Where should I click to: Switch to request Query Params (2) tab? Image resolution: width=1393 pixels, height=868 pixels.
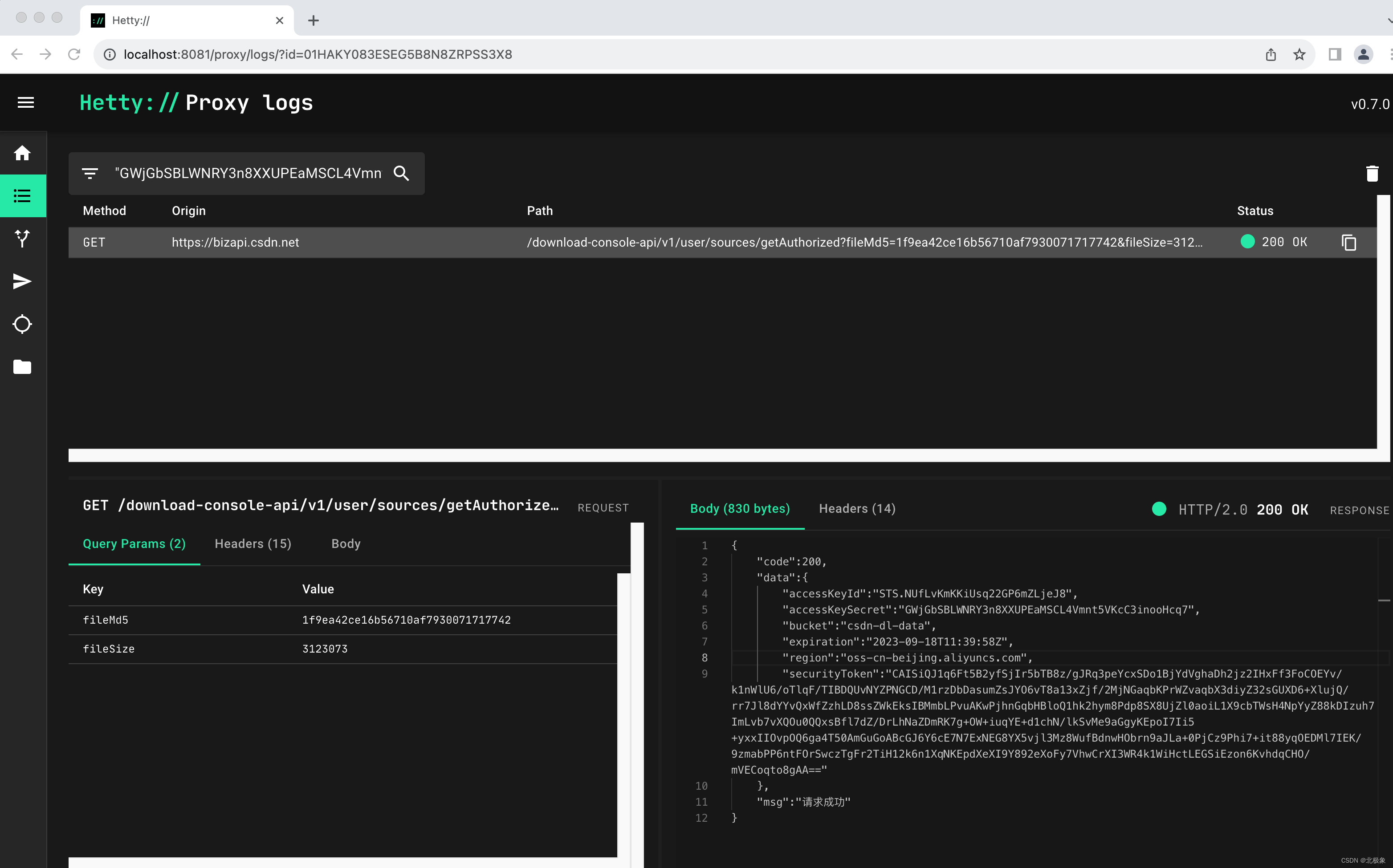[134, 544]
